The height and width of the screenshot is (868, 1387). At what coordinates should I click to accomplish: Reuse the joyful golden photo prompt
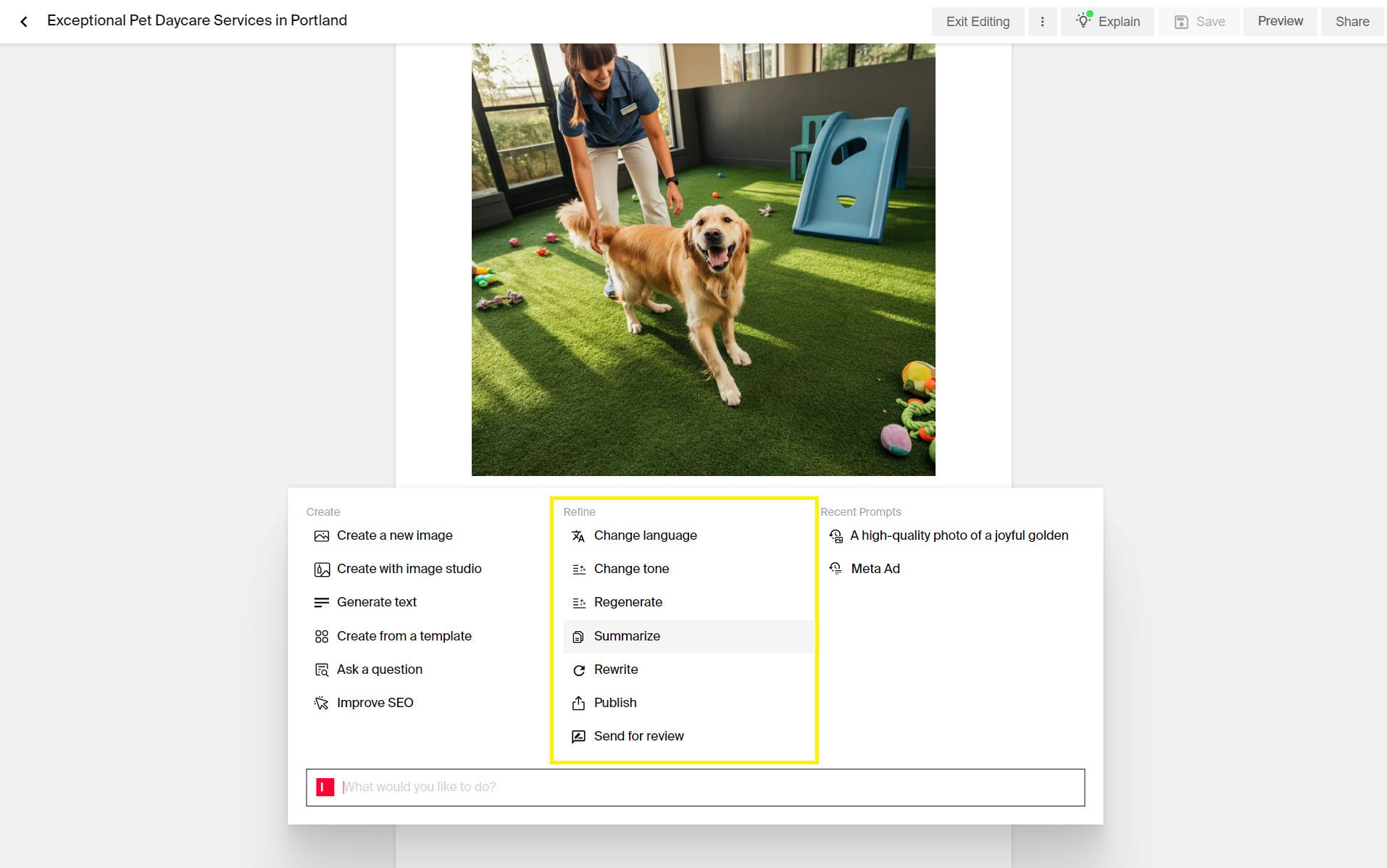click(959, 535)
